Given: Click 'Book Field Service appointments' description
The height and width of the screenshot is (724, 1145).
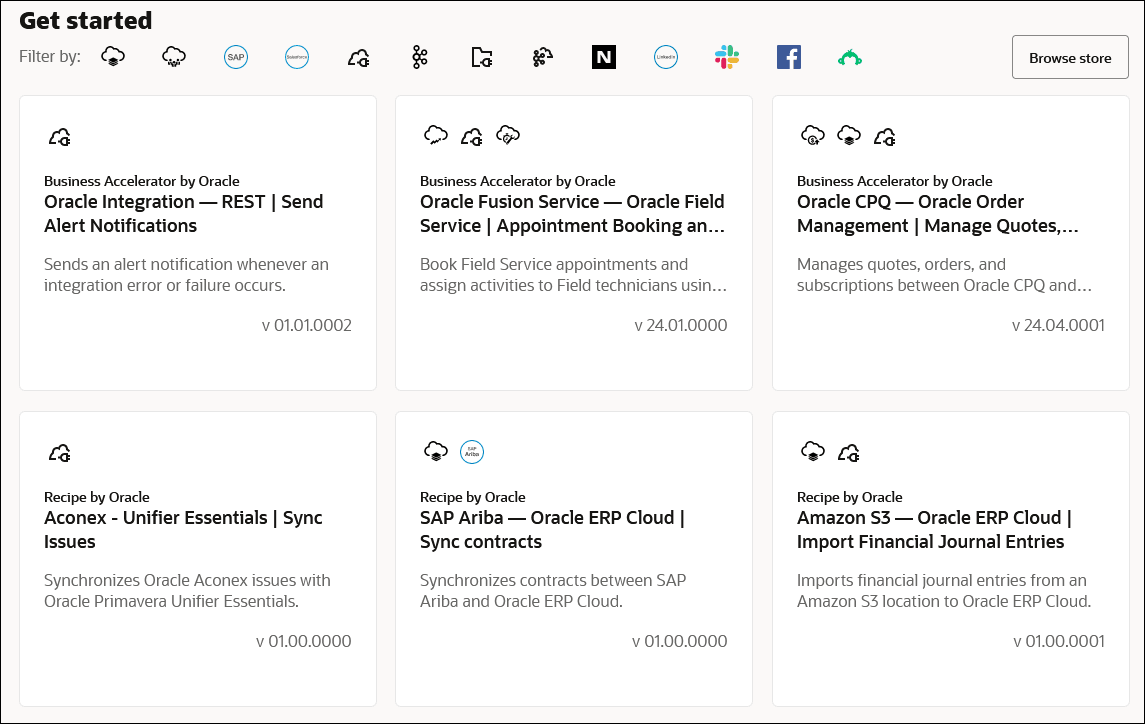Looking at the screenshot, I should 573,275.
